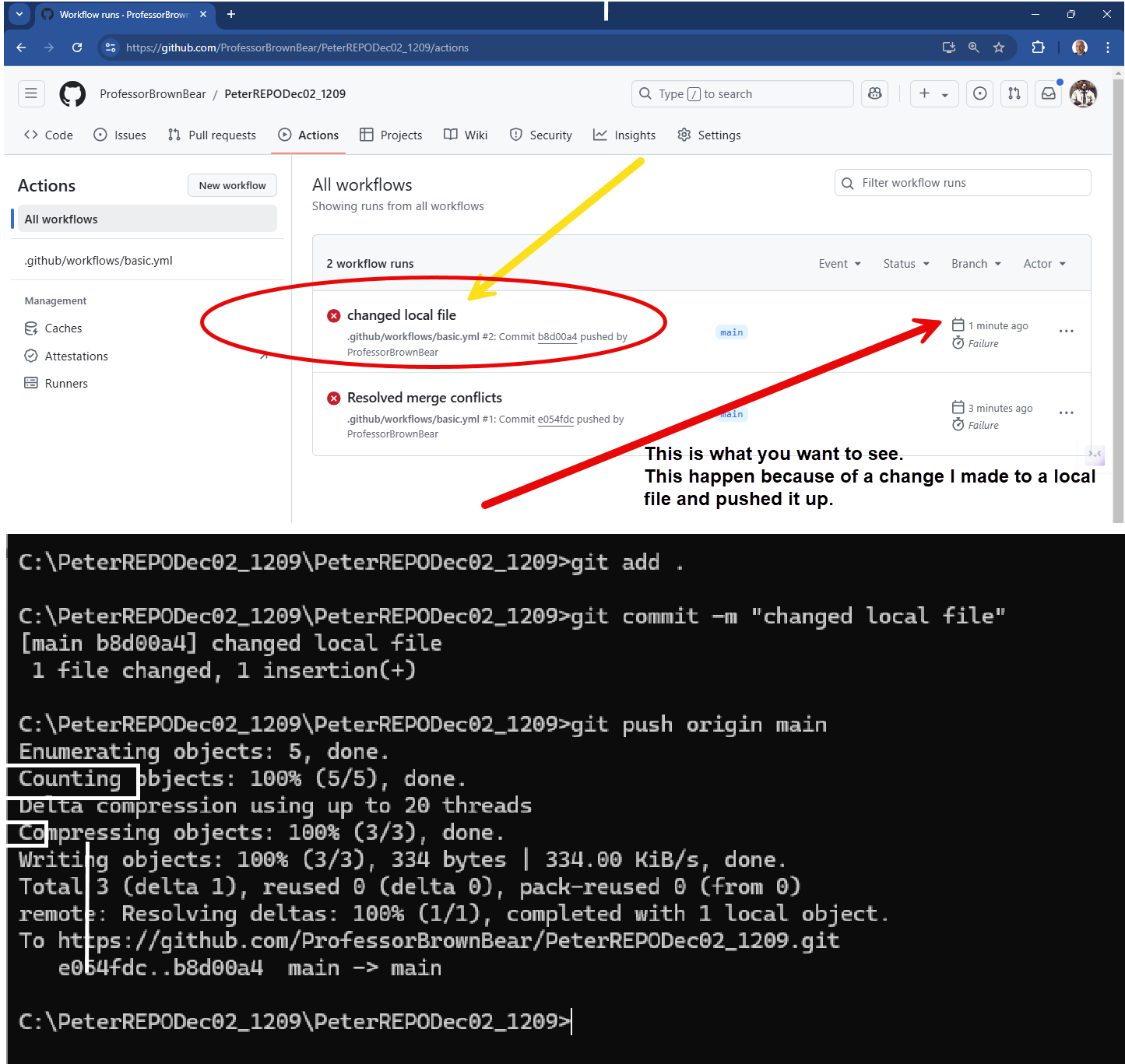
Task: Open the notifications inbox icon
Action: (1049, 93)
